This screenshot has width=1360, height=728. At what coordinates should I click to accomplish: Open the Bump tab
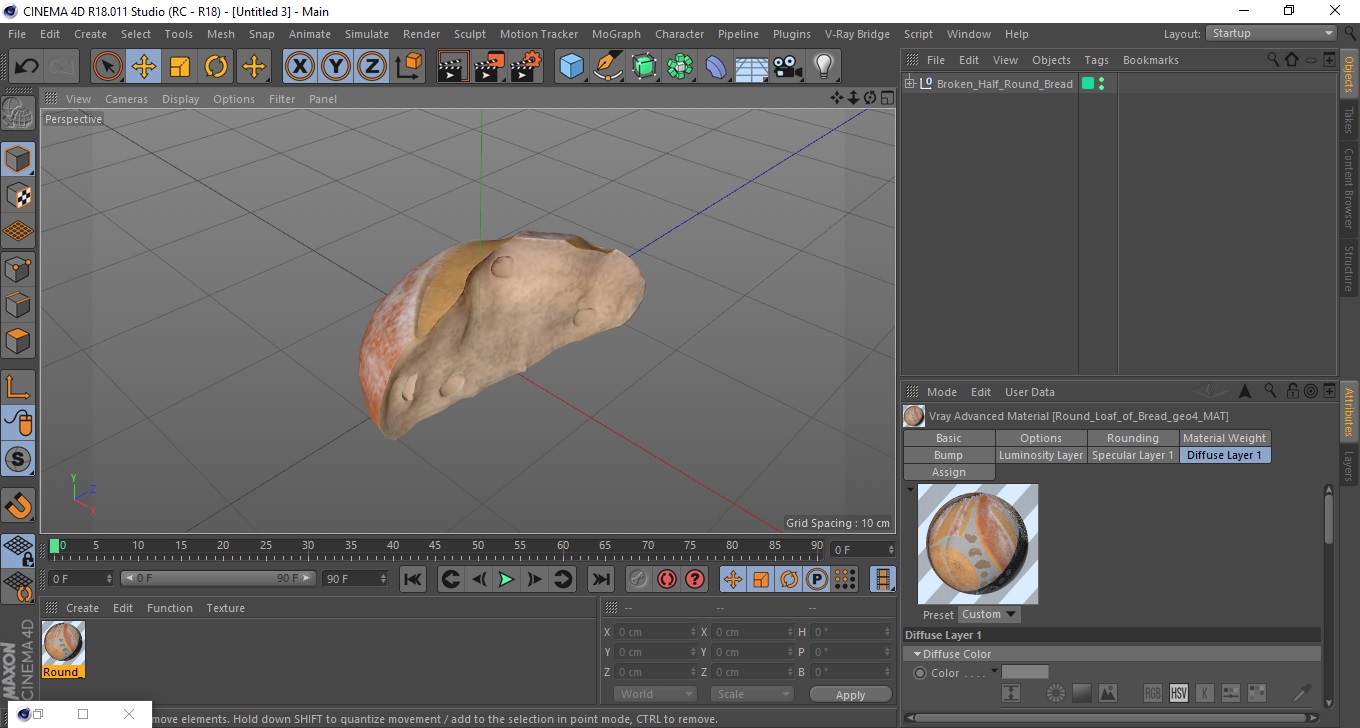tap(948, 455)
